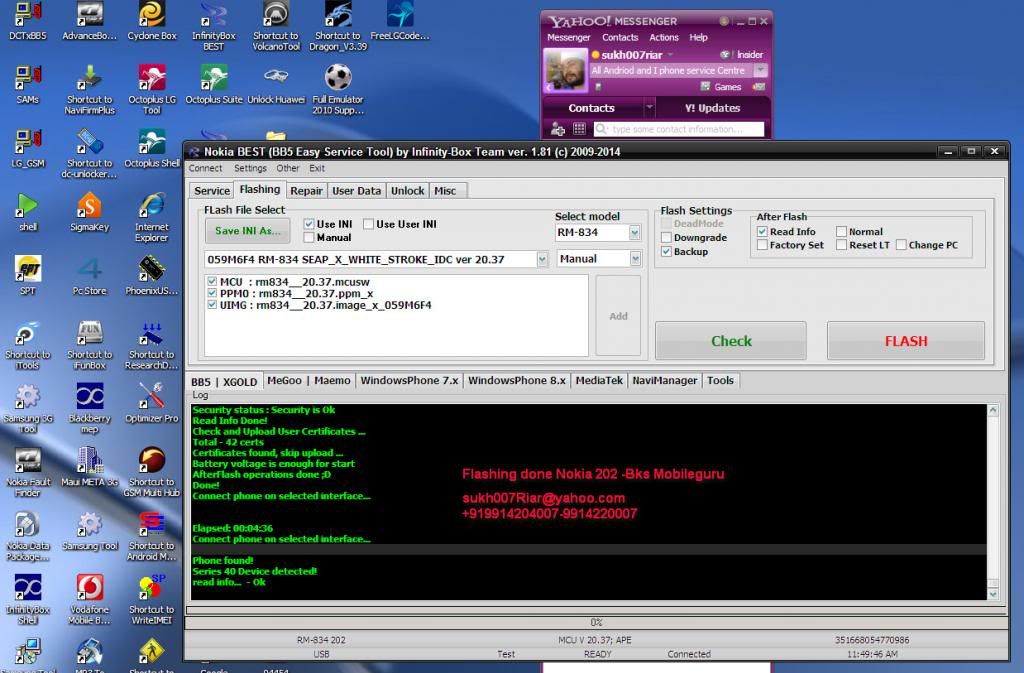The image size is (1024, 673).
Task: Open the Shortcut to VolcanoTool icon
Action: (276, 26)
